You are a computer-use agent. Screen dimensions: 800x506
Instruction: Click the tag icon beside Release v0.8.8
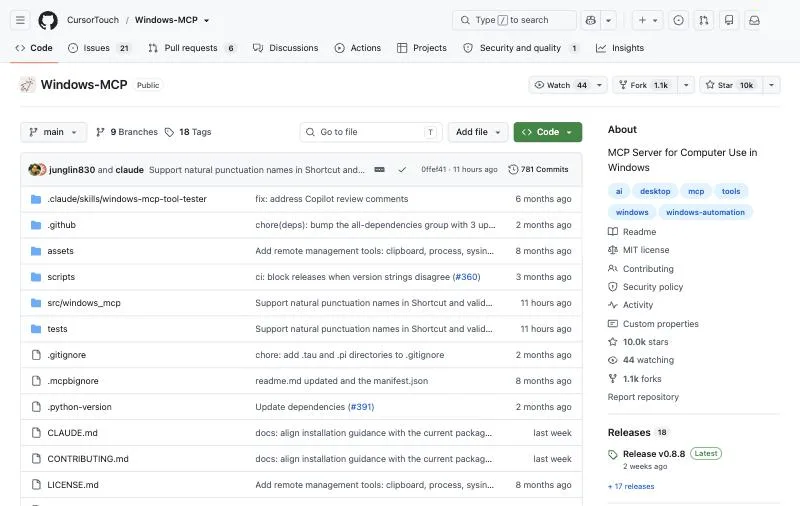pos(613,454)
